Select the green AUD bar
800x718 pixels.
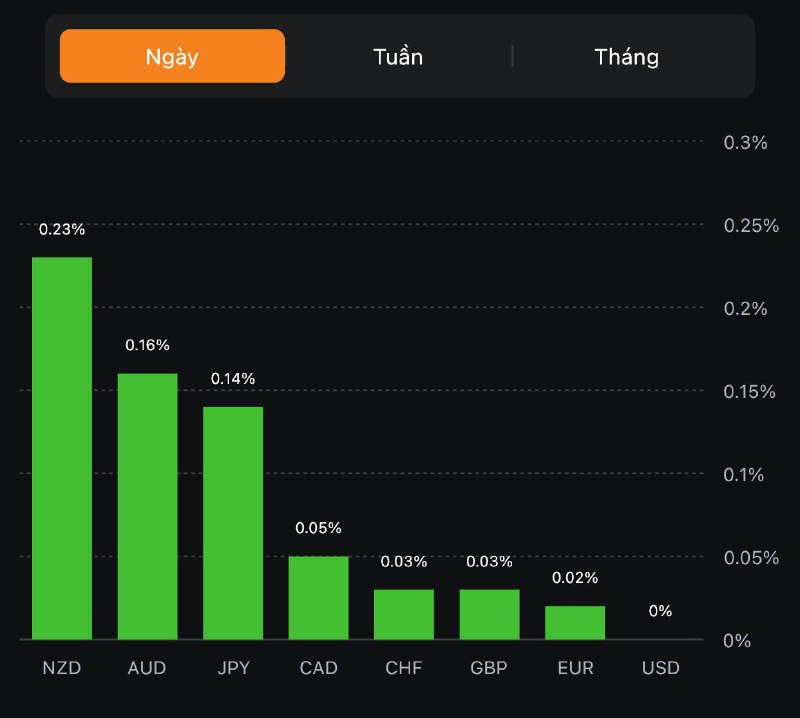pyautogui.click(x=148, y=506)
